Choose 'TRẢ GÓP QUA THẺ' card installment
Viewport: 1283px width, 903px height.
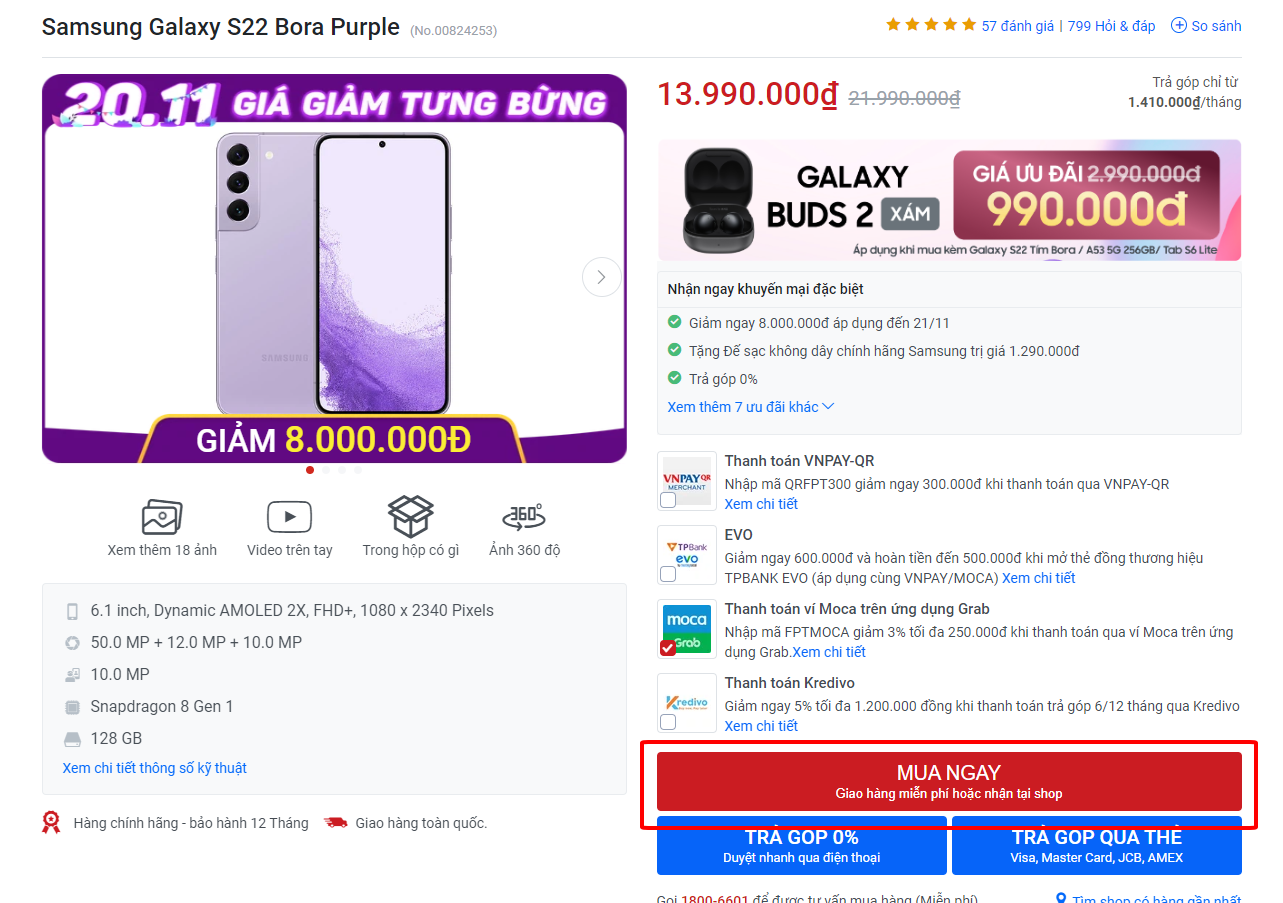coord(1096,846)
